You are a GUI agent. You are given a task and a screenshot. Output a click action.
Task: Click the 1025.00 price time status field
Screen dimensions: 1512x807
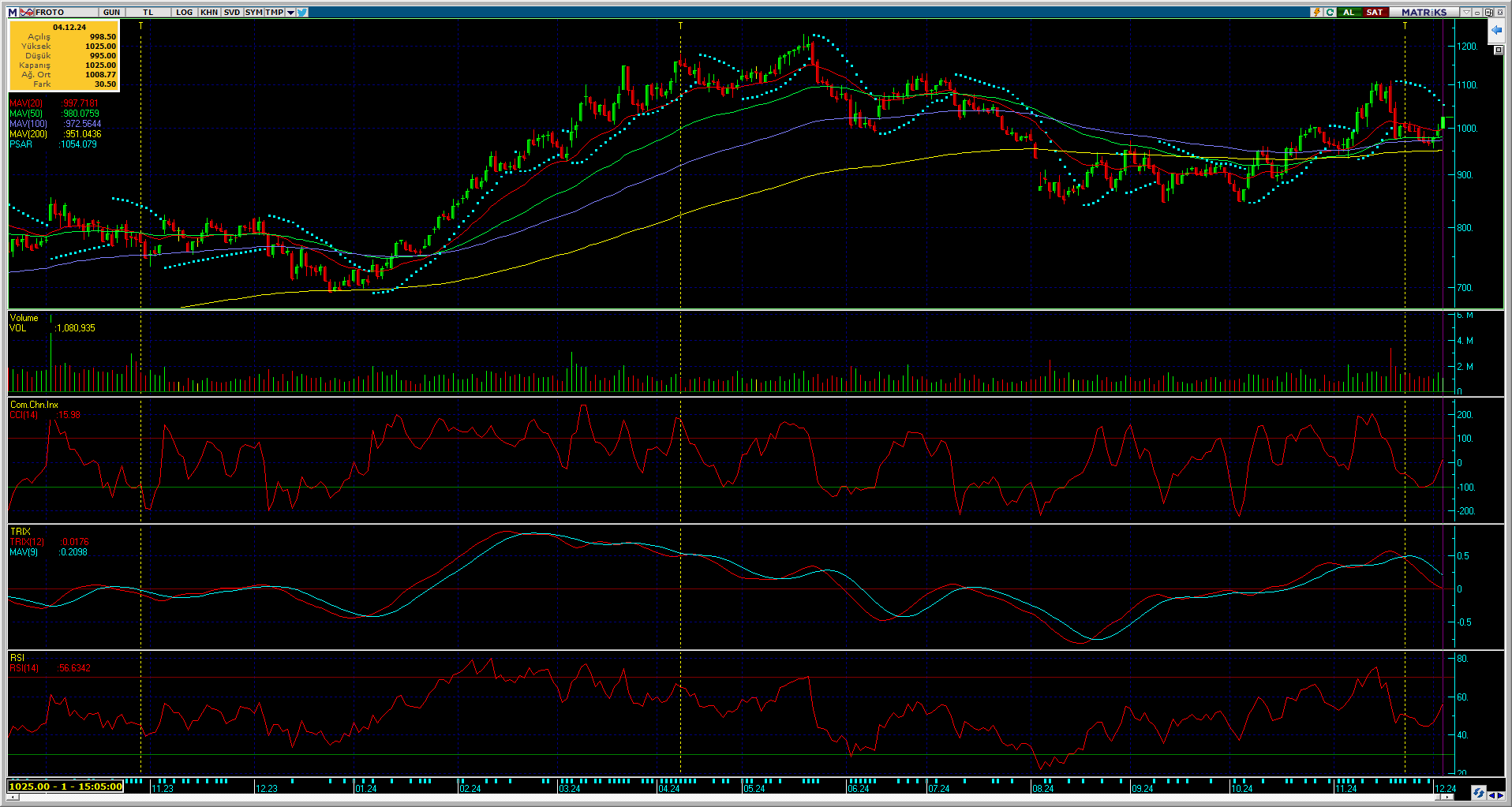pyautogui.click(x=65, y=786)
